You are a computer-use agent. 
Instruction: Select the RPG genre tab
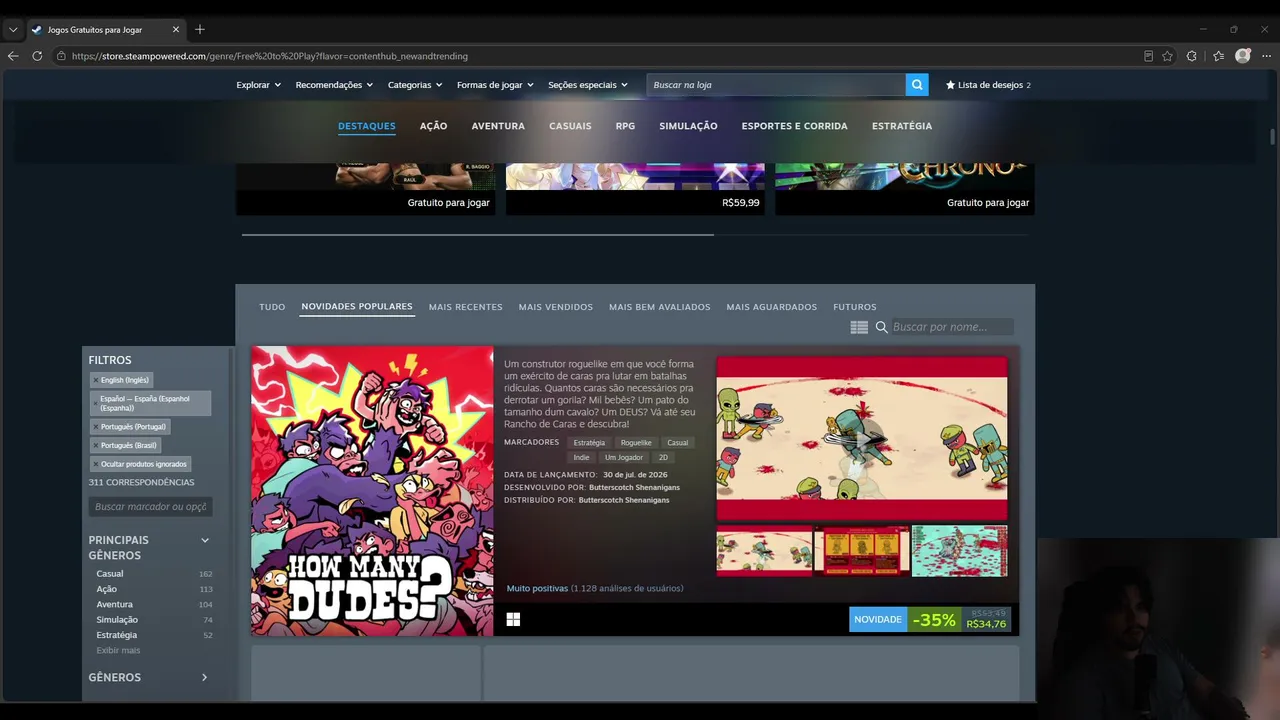[x=625, y=126]
